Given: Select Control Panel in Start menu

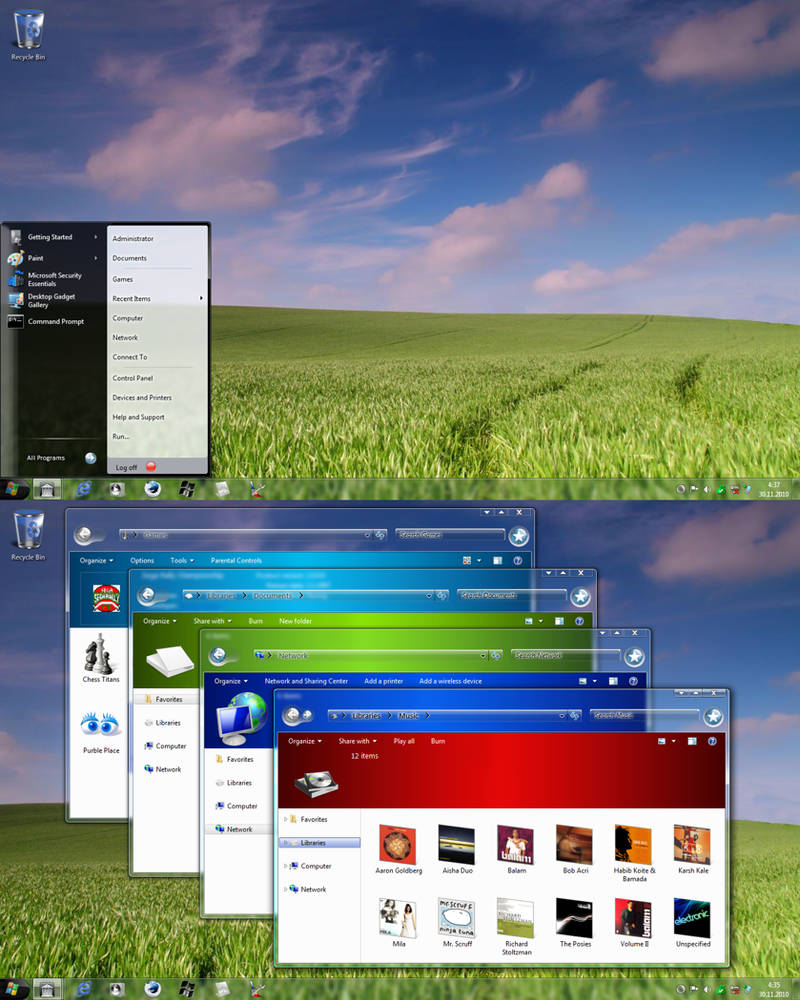Looking at the screenshot, I should [132, 378].
